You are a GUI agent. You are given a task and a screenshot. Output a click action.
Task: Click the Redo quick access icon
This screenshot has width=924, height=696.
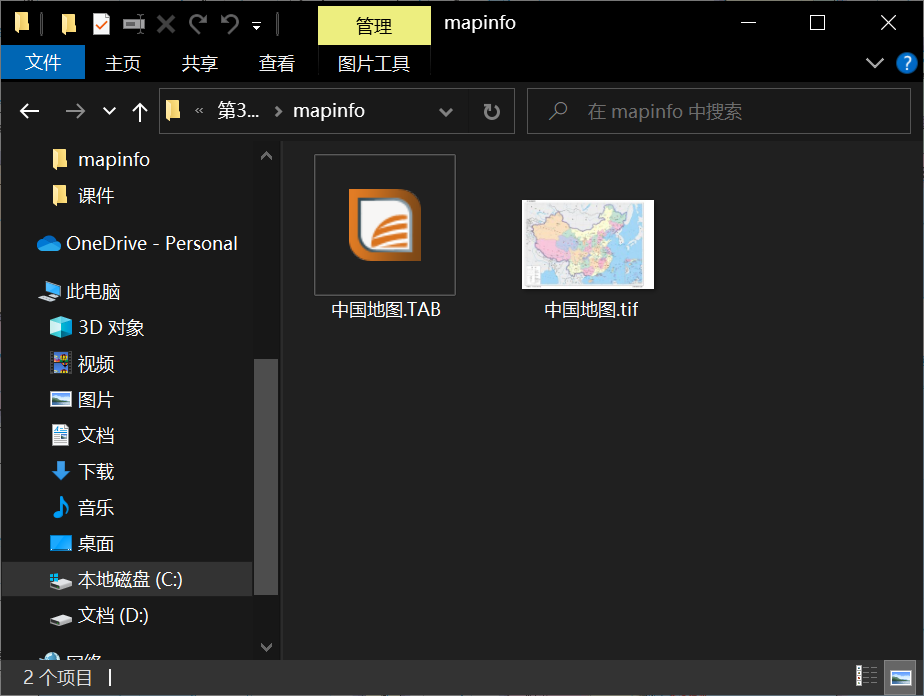tap(198, 24)
